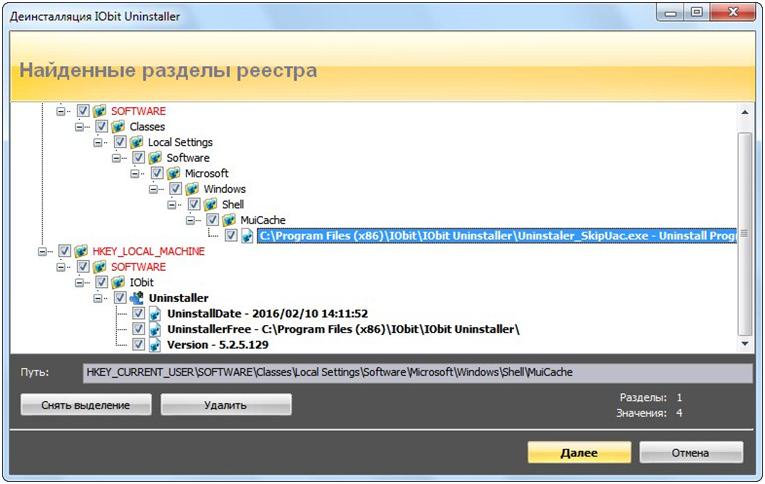The image size is (765, 484).
Task: Toggle the Shell key checkbox
Action: [194, 205]
